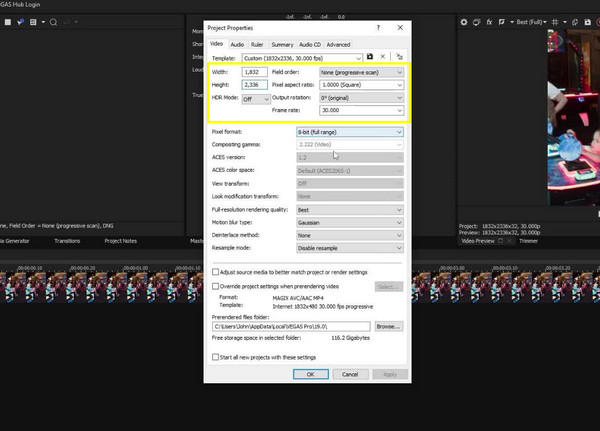Click timeline ruler at 00:00:01:00

point(136,268)
